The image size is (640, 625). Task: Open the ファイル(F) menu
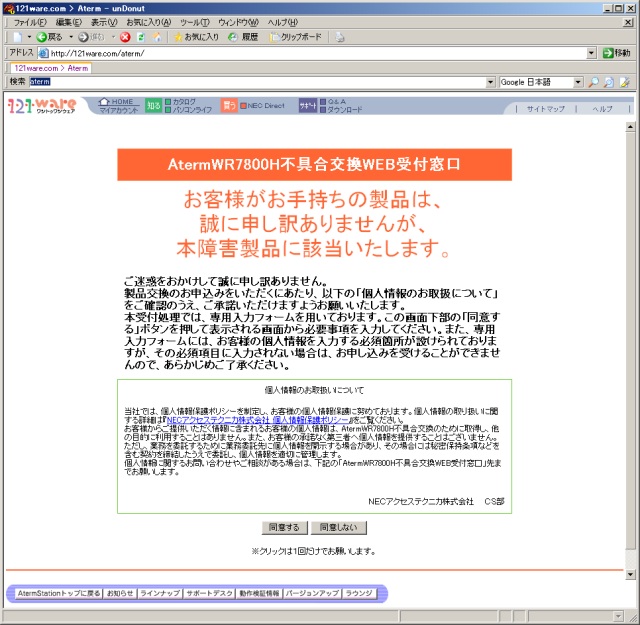(x=30, y=22)
